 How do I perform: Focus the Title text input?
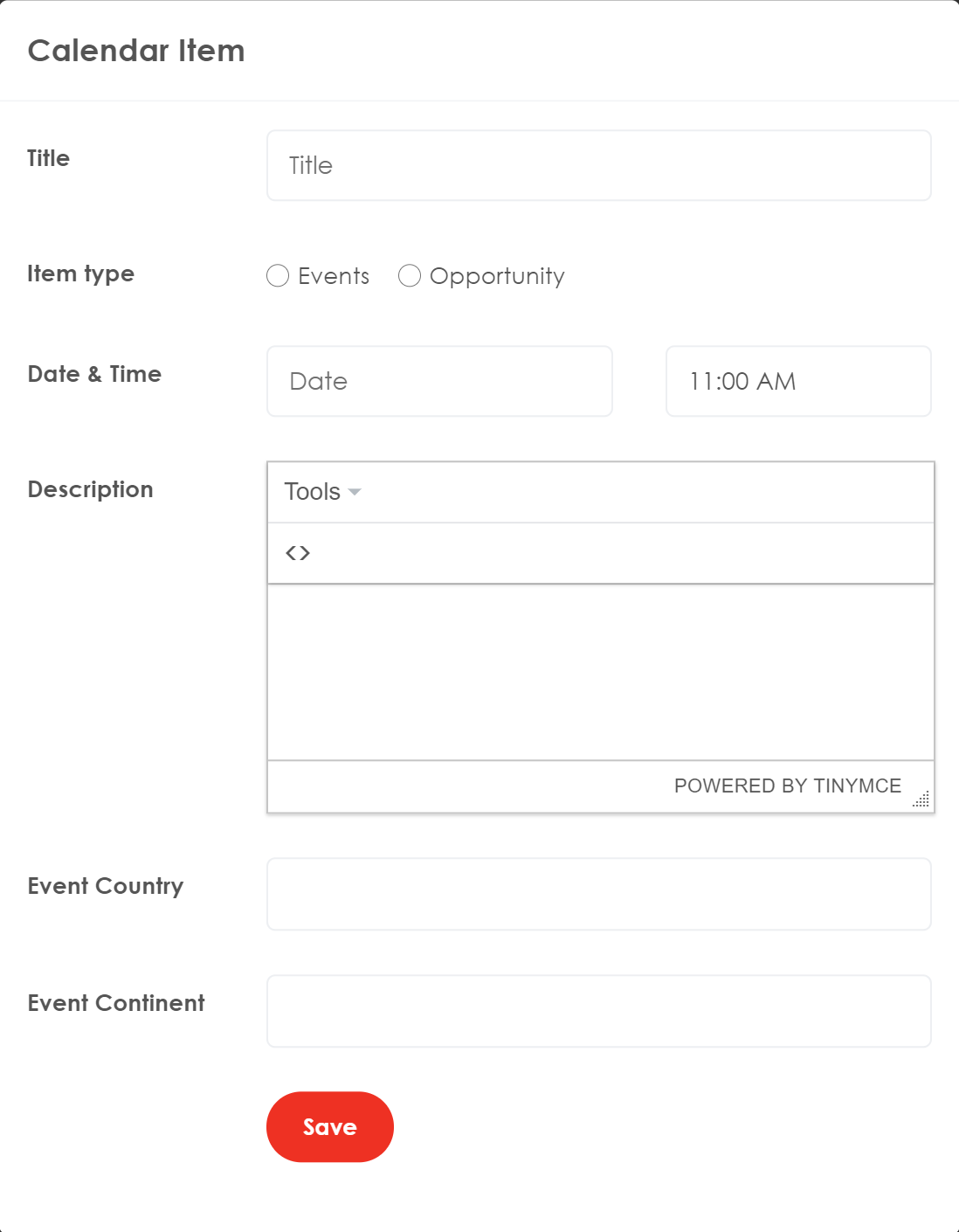pyautogui.click(x=599, y=165)
